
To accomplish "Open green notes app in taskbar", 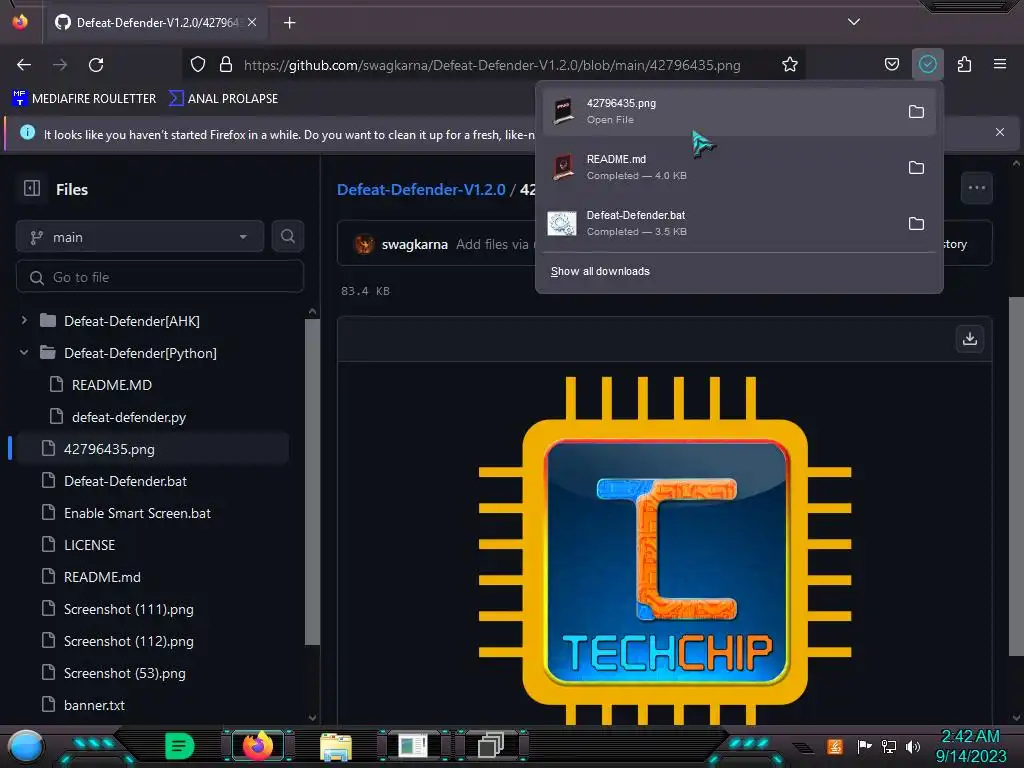I will tap(179, 746).
